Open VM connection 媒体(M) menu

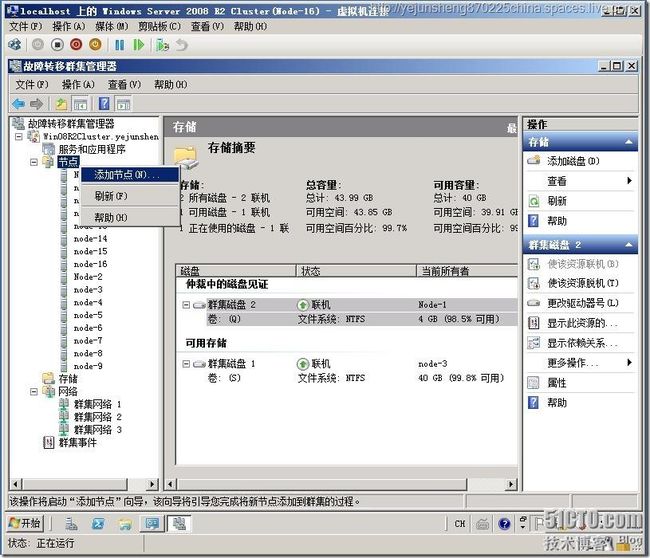(x=112, y=27)
